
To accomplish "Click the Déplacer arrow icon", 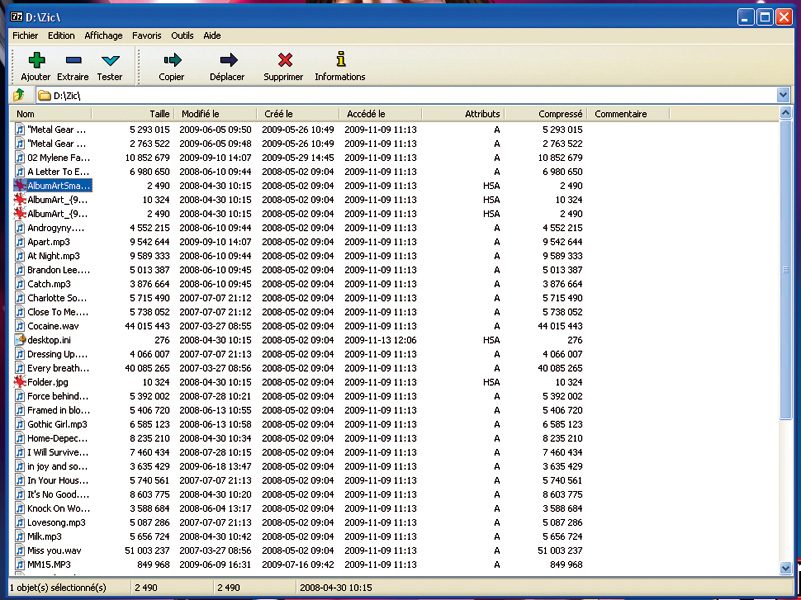I will coord(227,61).
